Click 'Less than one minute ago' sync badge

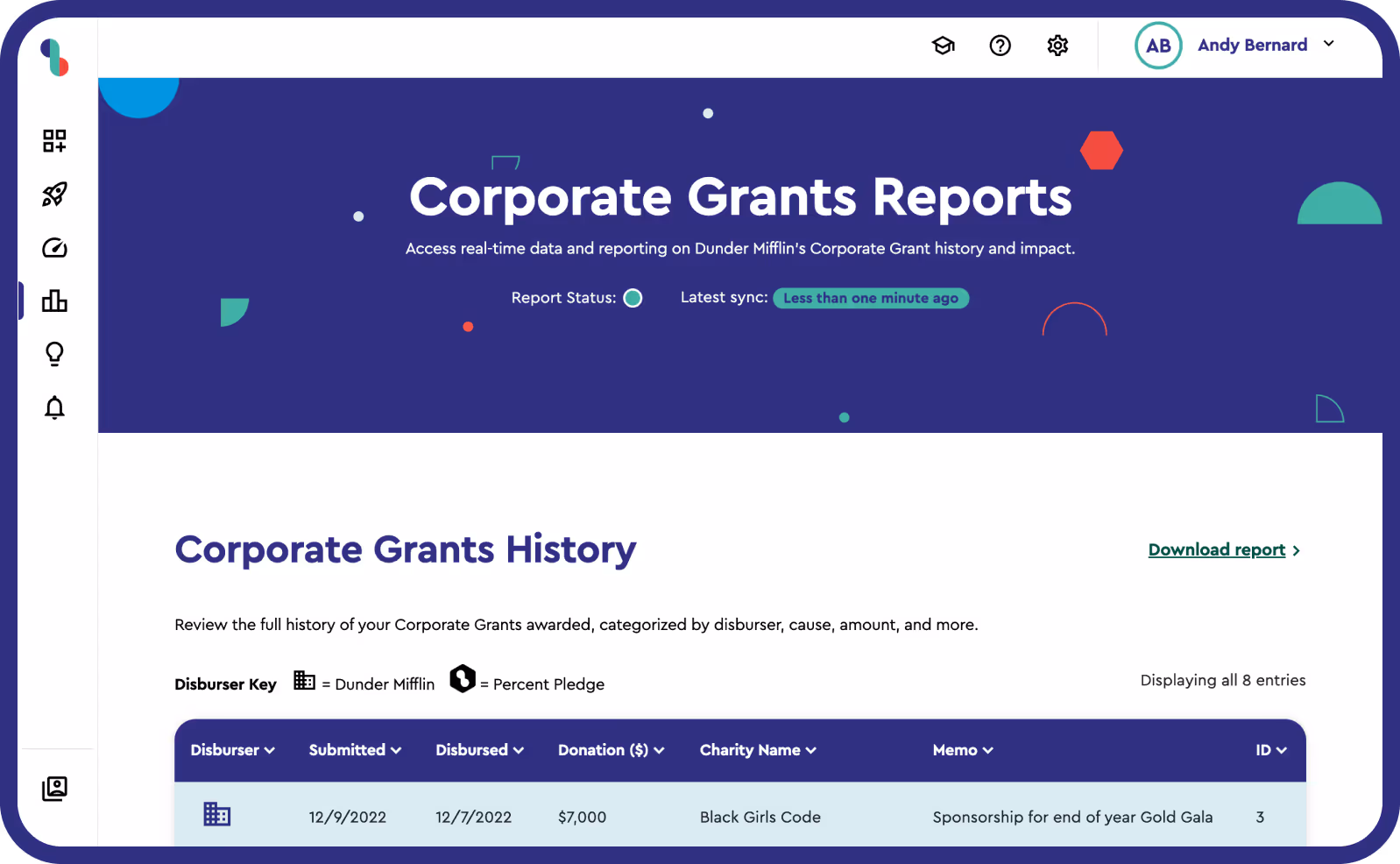pyautogui.click(x=871, y=298)
